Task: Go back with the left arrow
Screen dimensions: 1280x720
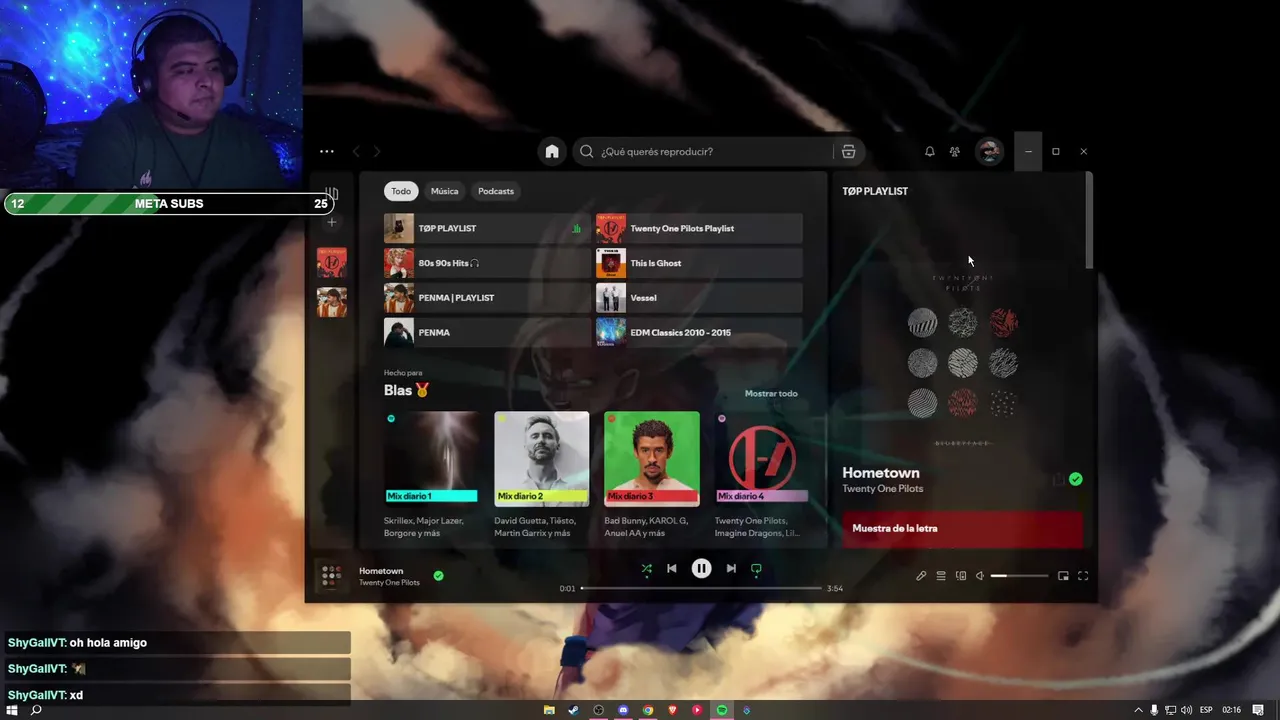Action: [x=356, y=151]
